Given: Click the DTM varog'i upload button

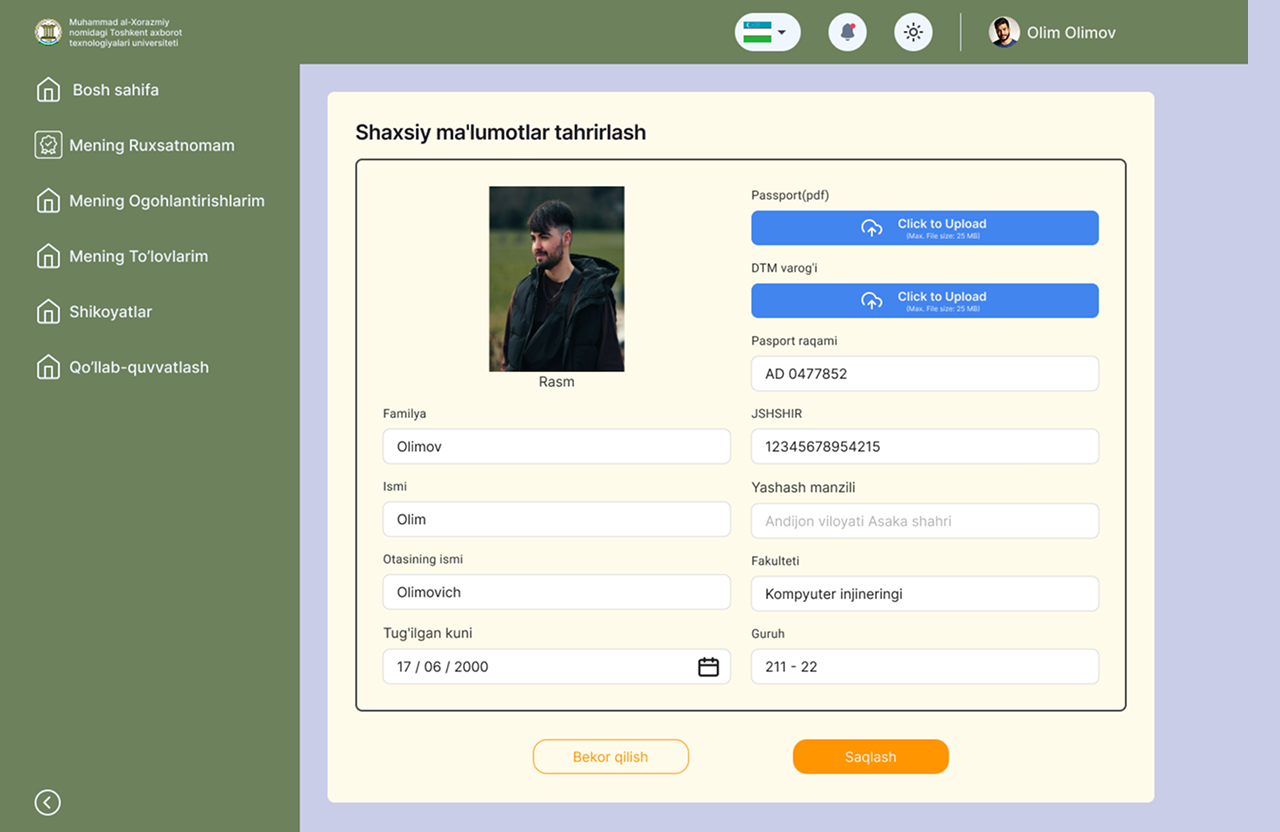Looking at the screenshot, I should tap(924, 301).
